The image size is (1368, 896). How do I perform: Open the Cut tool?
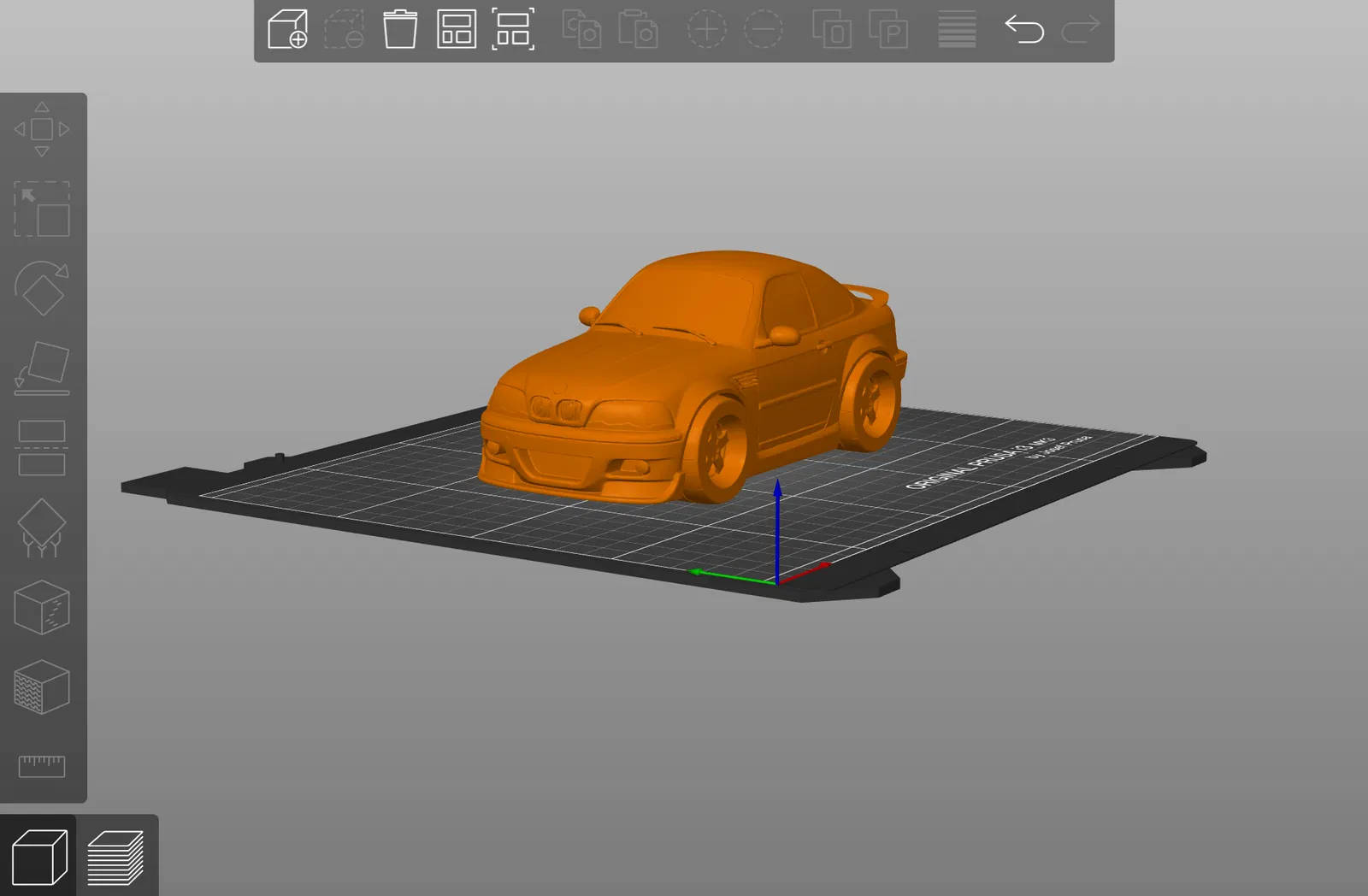42,447
